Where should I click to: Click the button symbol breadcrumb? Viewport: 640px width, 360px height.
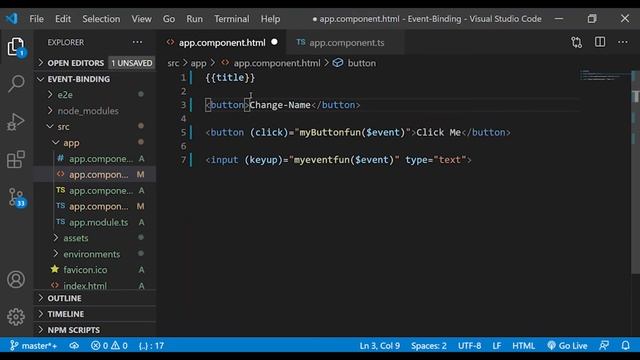point(354,63)
